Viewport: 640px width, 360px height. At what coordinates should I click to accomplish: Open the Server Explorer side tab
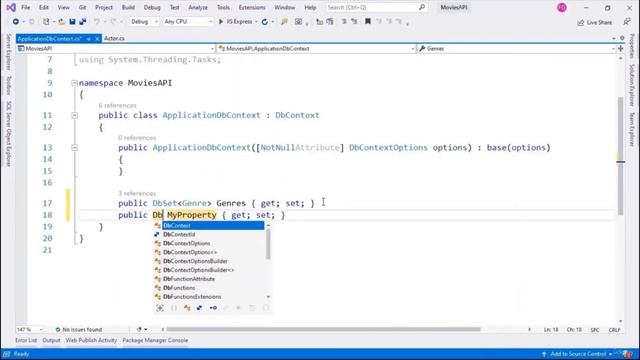[8, 52]
